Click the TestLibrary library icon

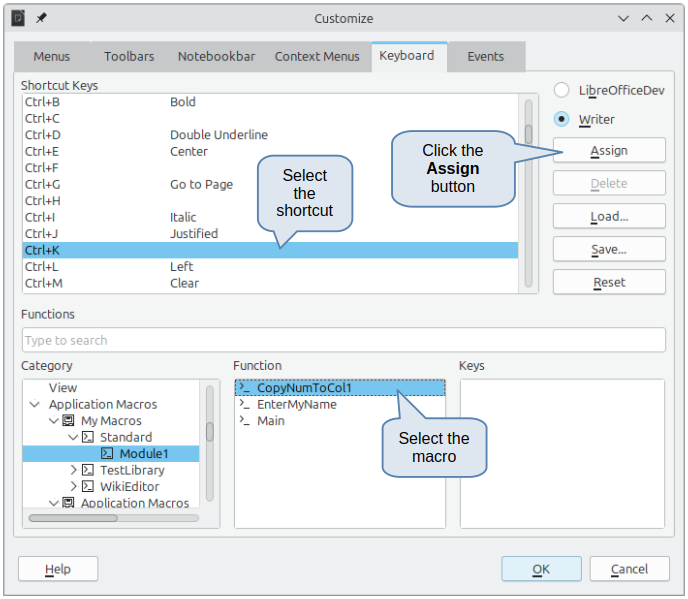tap(88, 470)
